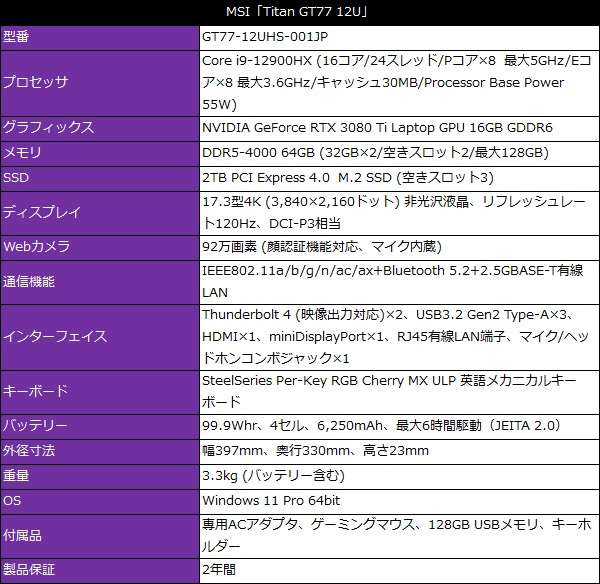Image resolution: width=600 pixels, height=584 pixels.
Task: Click the DDR5-4000 64GB memory value
Action: (x=399, y=153)
